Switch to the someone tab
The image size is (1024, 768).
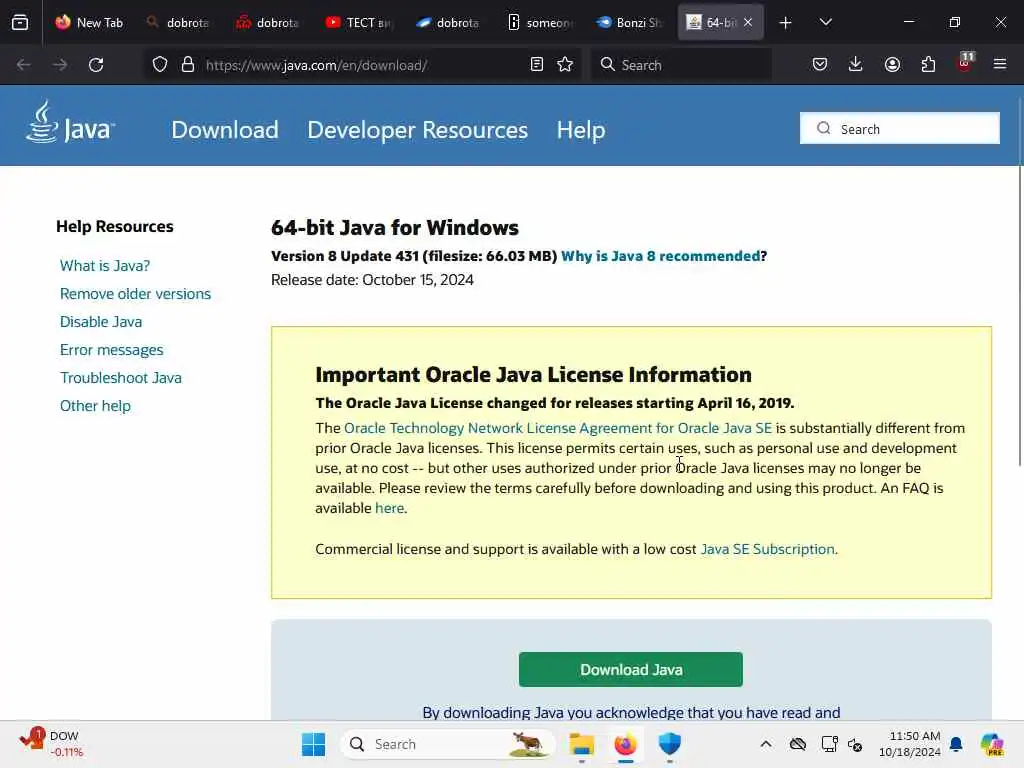pos(541,23)
